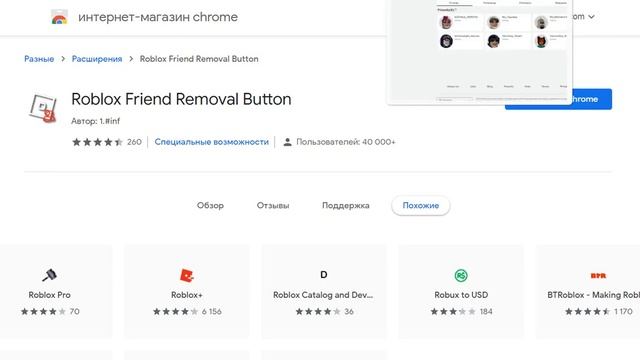The width and height of the screenshot is (640, 360).
Task: Click the extension screenshot preview thumbnail
Action: click(480, 51)
